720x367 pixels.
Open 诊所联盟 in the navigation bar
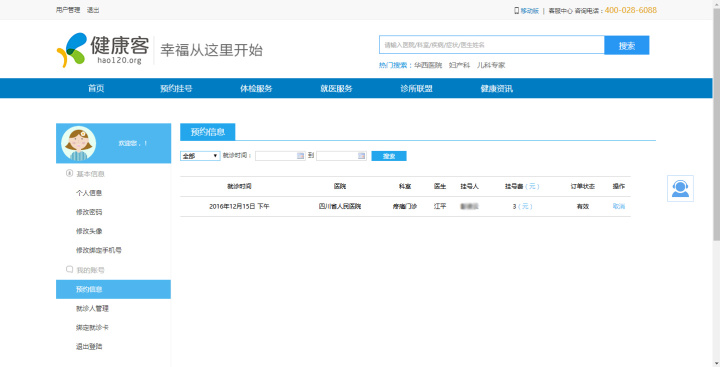tap(416, 89)
